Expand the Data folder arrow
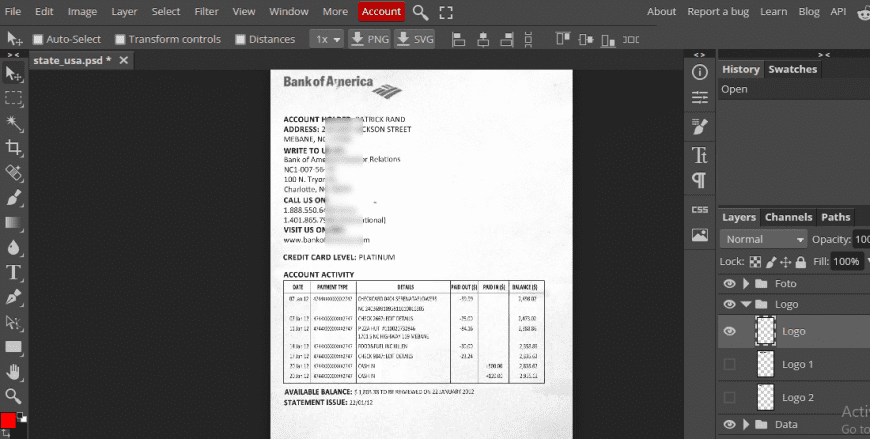870x439 pixels. pyautogui.click(x=746, y=425)
